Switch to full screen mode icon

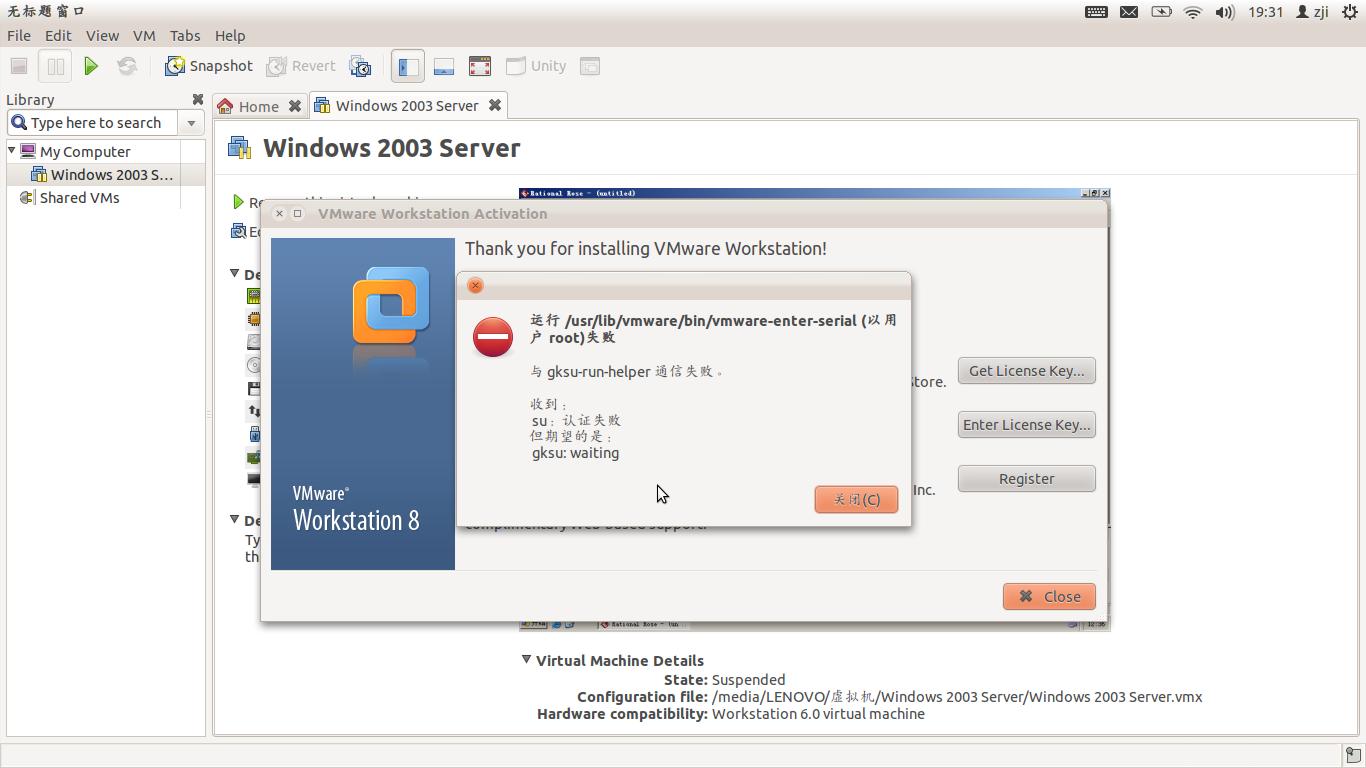pyautogui.click(x=480, y=66)
